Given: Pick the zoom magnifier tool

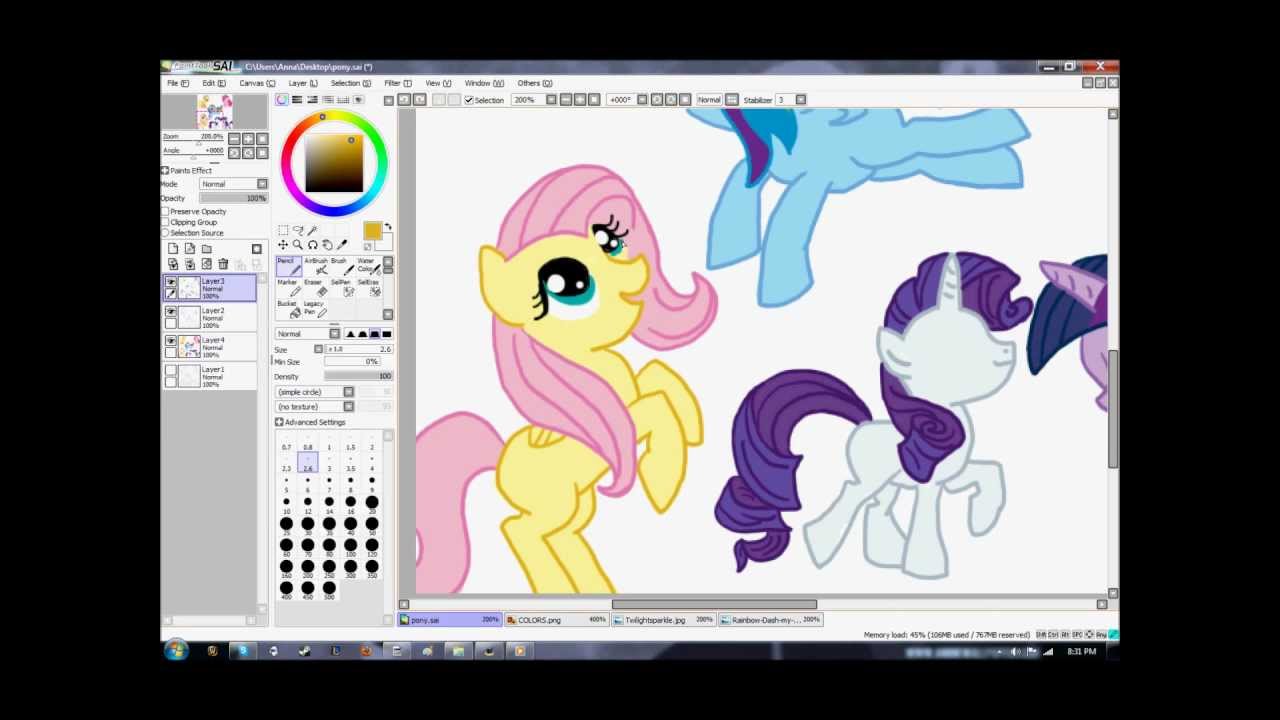Looking at the screenshot, I should tap(298, 245).
